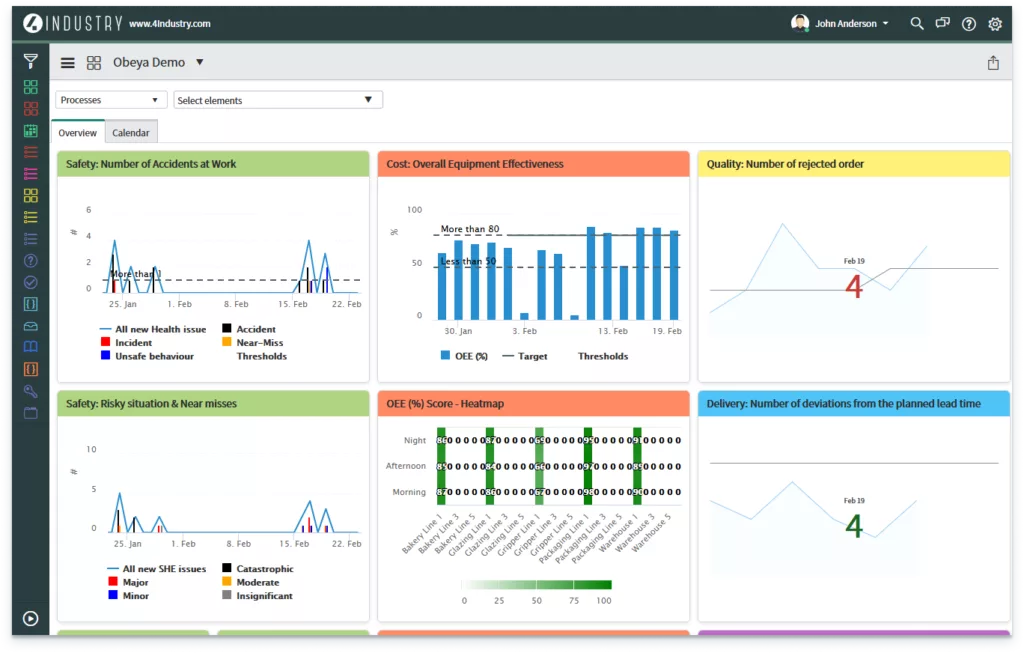
Task: Open settings with the gear icon
Action: point(995,24)
